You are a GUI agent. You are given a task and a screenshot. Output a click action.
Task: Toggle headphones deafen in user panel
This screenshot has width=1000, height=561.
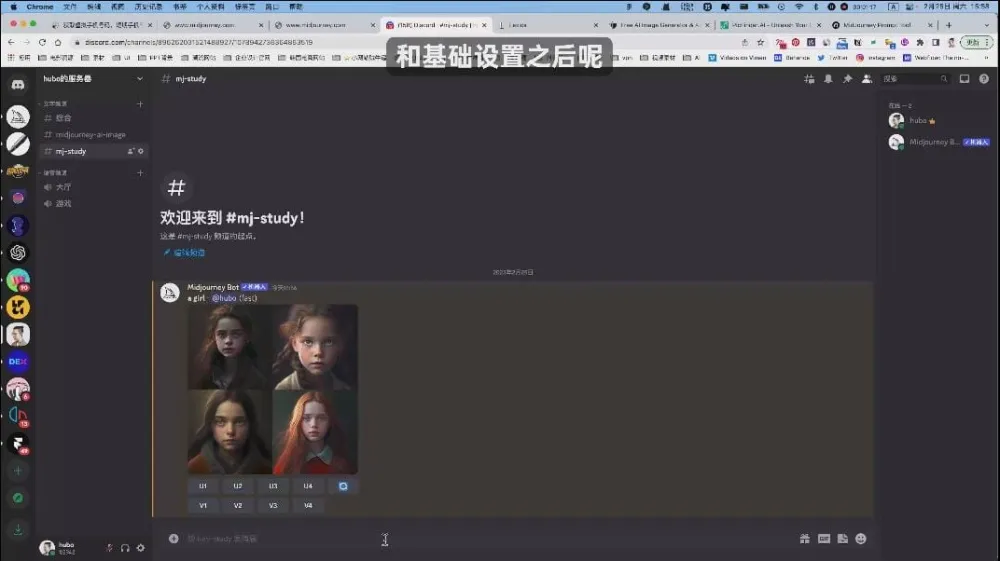coord(125,547)
